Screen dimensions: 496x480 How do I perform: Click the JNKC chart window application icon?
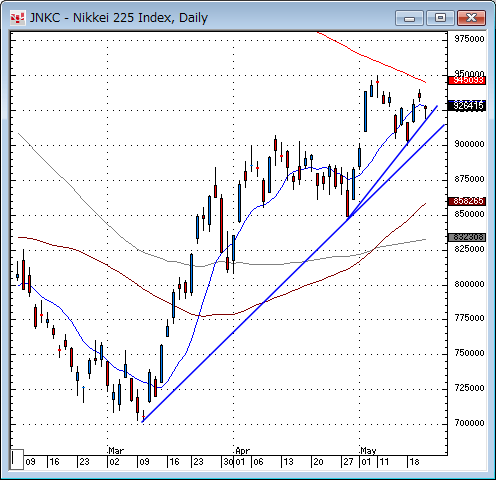point(17,18)
